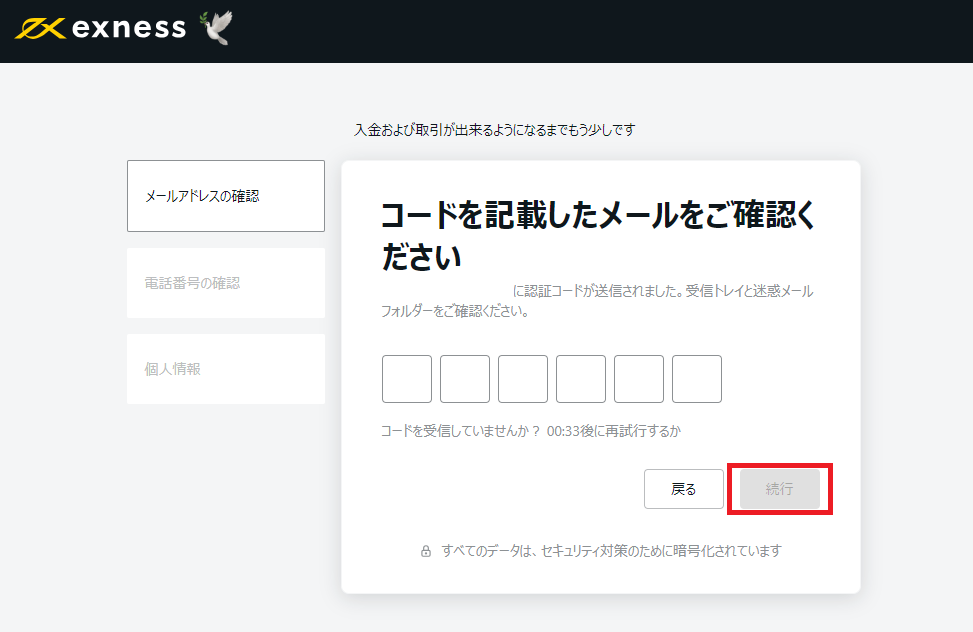Click the Exness logo in the header
This screenshot has width=973, height=632.
(x=101, y=28)
